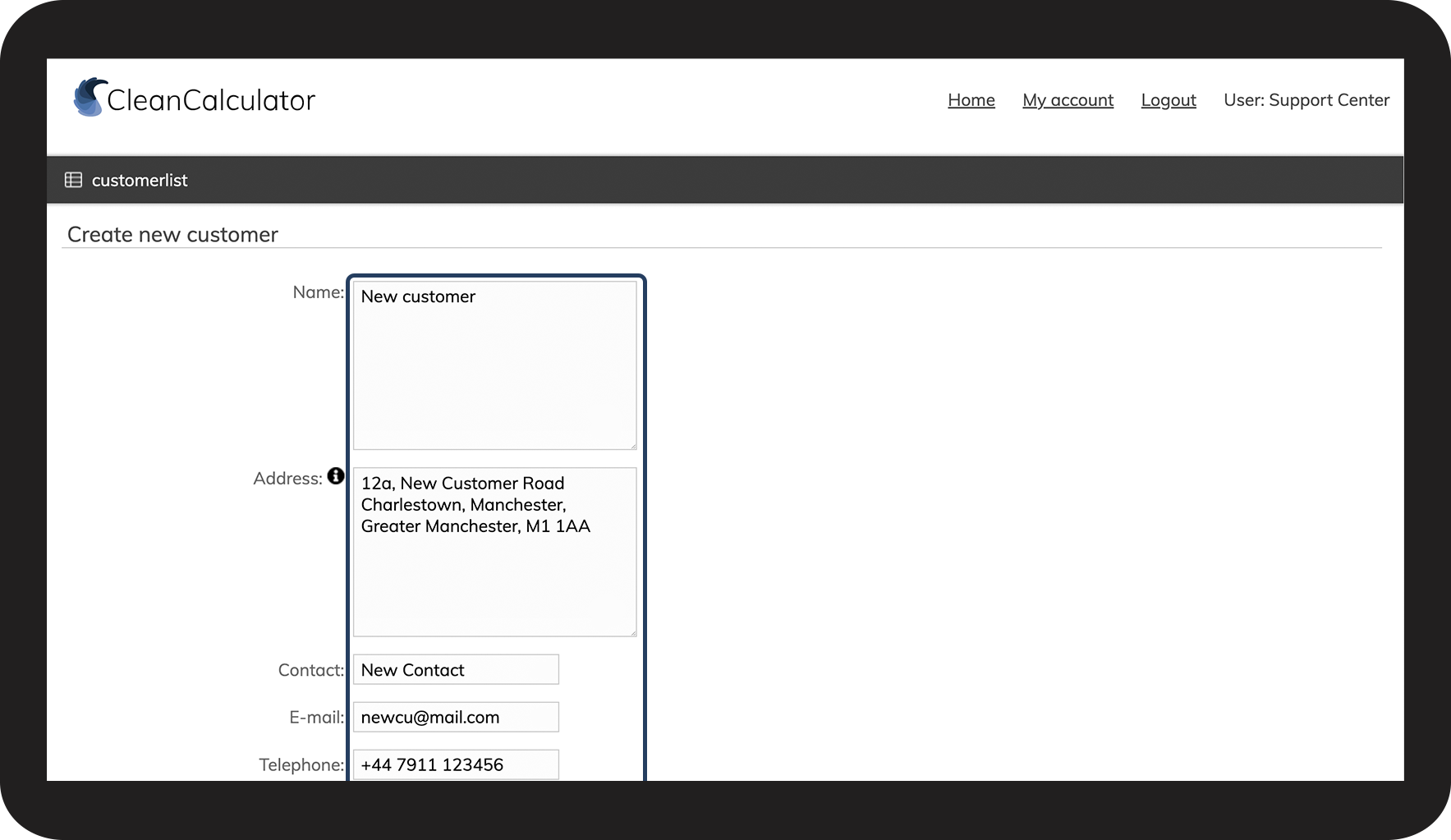This screenshot has width=1451, height=840.
Task: Open the customerlist menu item
Action: [x=140, y=181]
